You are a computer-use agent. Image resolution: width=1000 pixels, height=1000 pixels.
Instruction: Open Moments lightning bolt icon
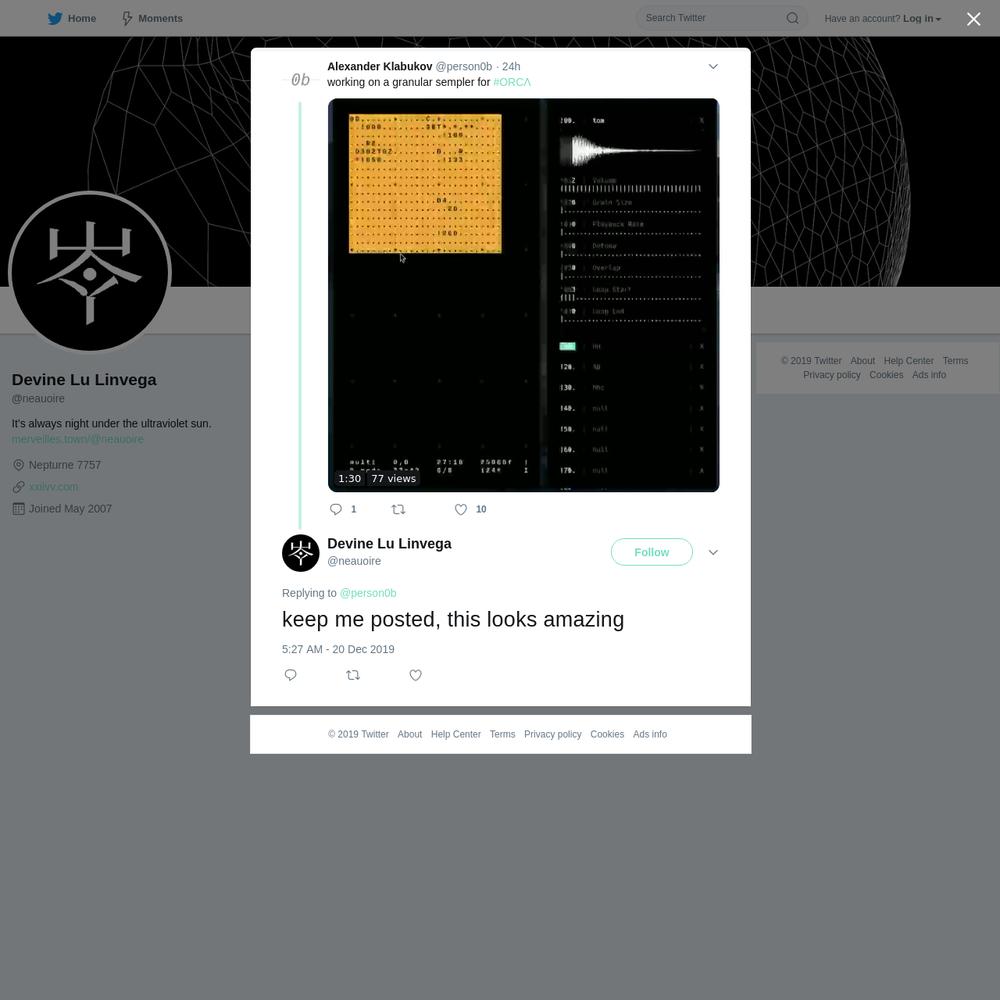tap(127, 18)
